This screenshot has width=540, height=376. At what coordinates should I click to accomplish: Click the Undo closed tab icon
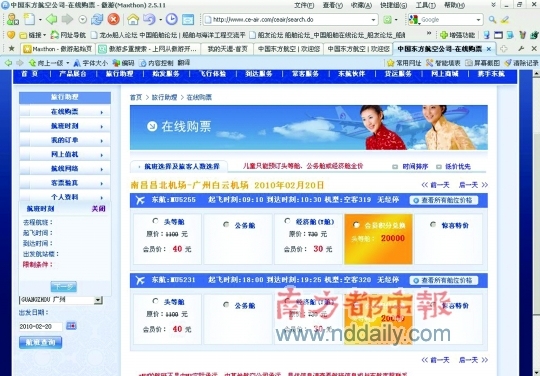149,19
